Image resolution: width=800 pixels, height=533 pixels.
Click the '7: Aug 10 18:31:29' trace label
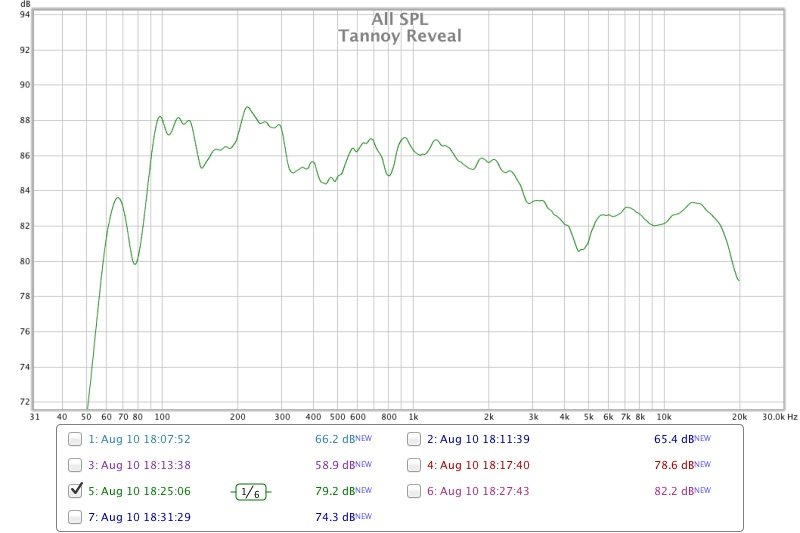pyautogui.click(x=140, y=517)
